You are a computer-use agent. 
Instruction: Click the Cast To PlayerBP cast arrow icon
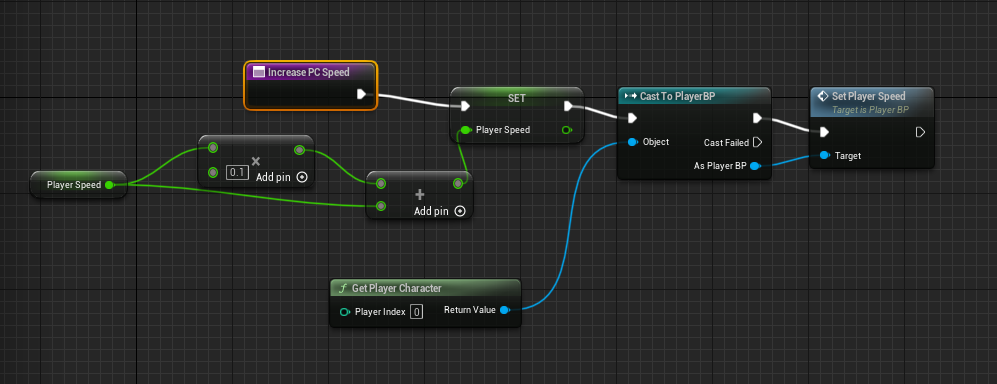(631, 96)
